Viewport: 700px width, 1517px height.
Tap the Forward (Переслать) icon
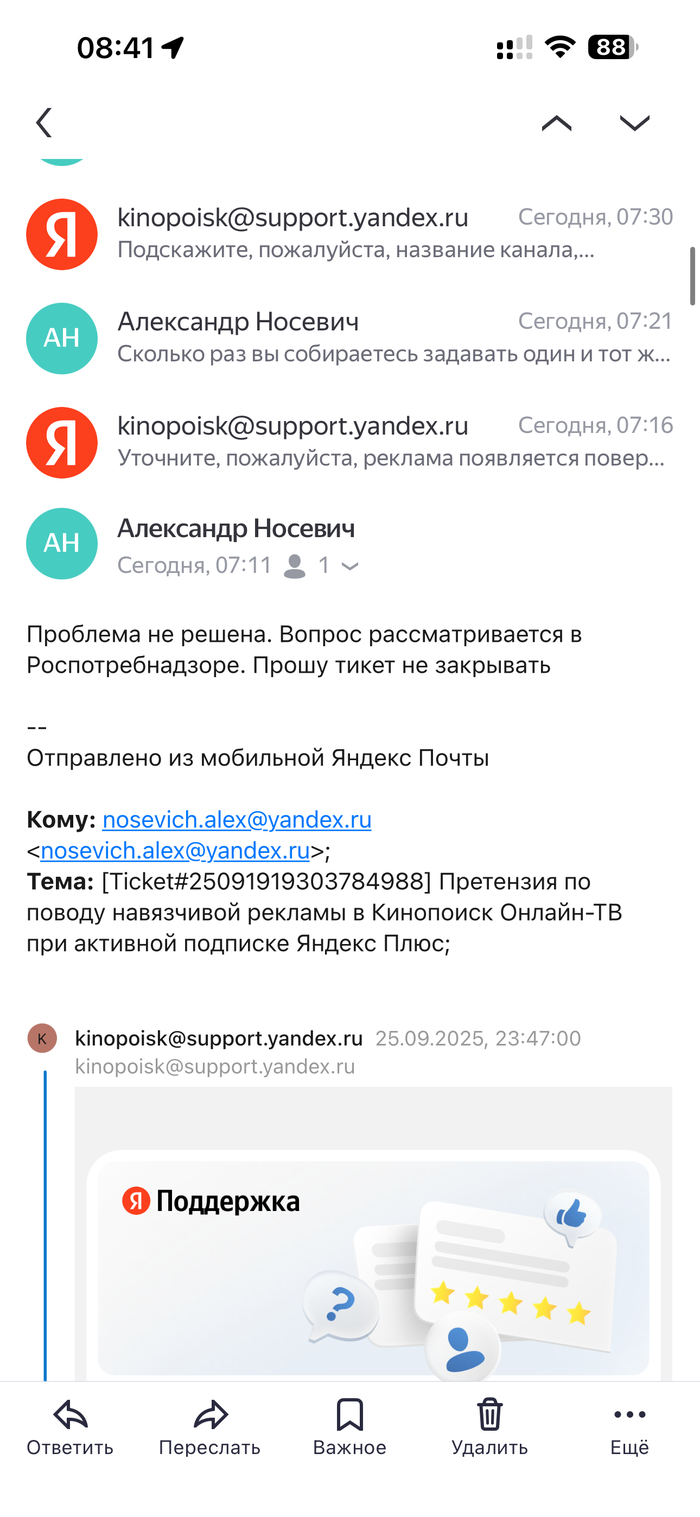coord(210,1414)
